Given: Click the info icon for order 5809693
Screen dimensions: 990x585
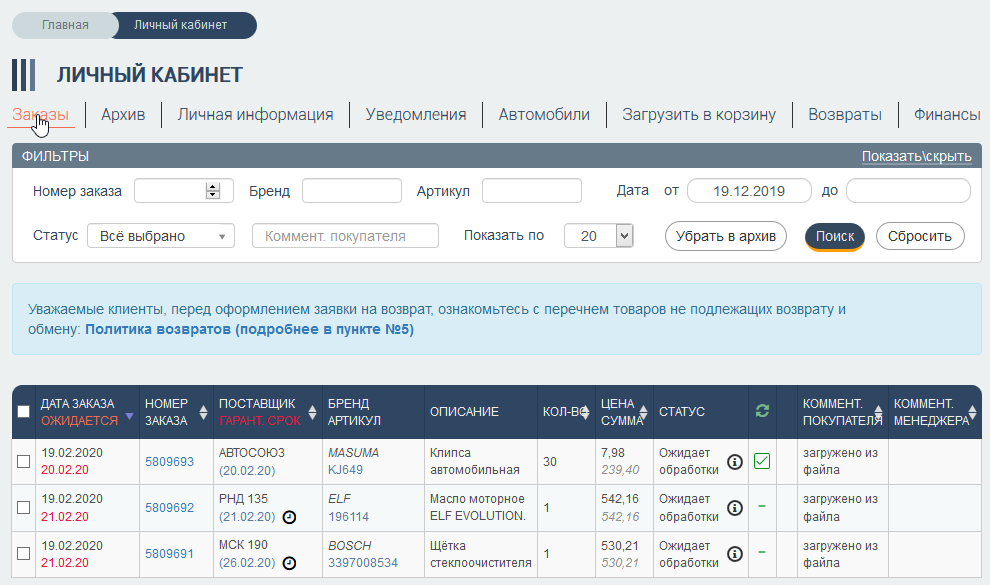Looking at the screenshot, I should pos(735,462).
